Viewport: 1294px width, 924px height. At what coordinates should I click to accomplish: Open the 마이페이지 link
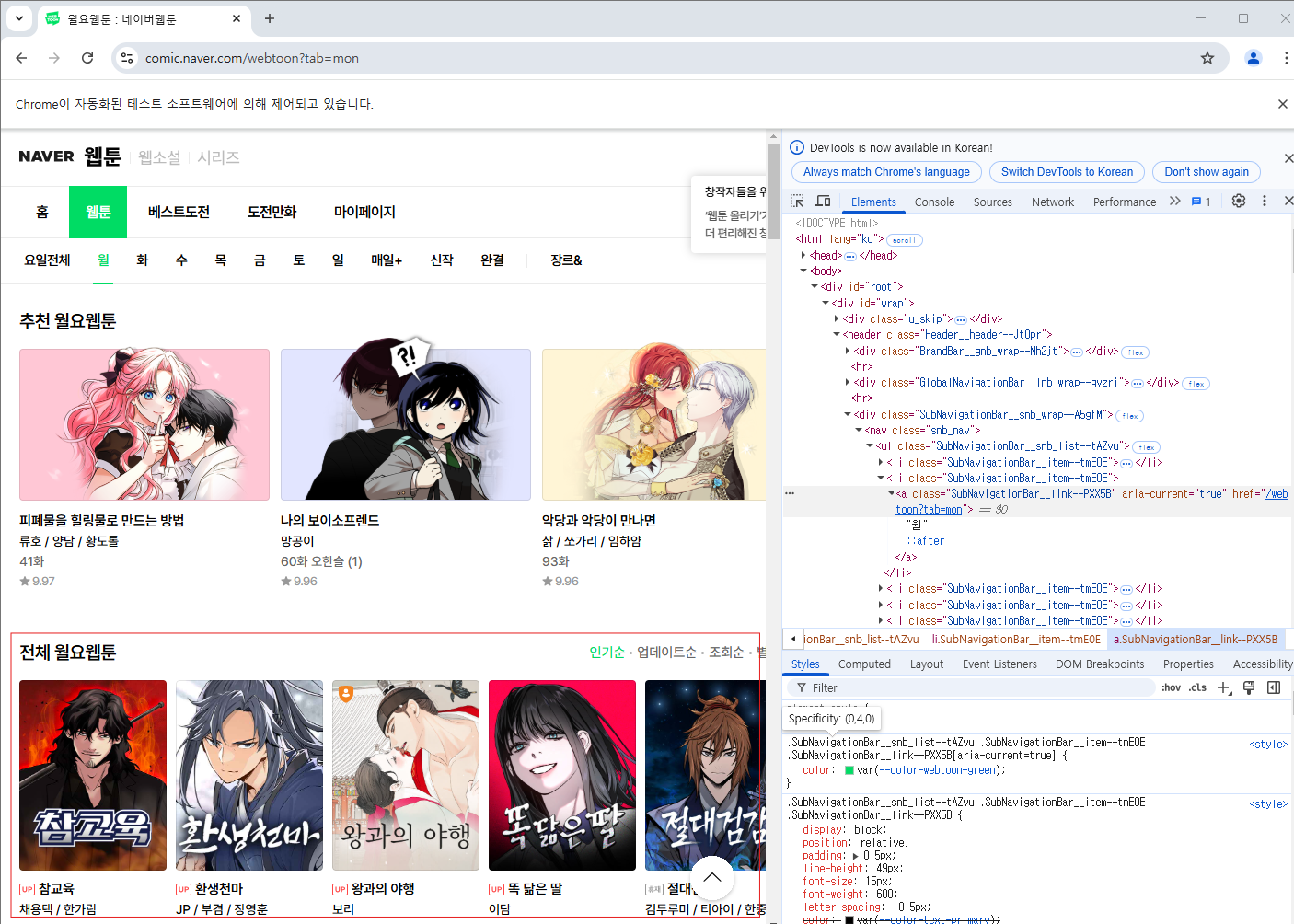pyautogui.click(x=364, y=212)
